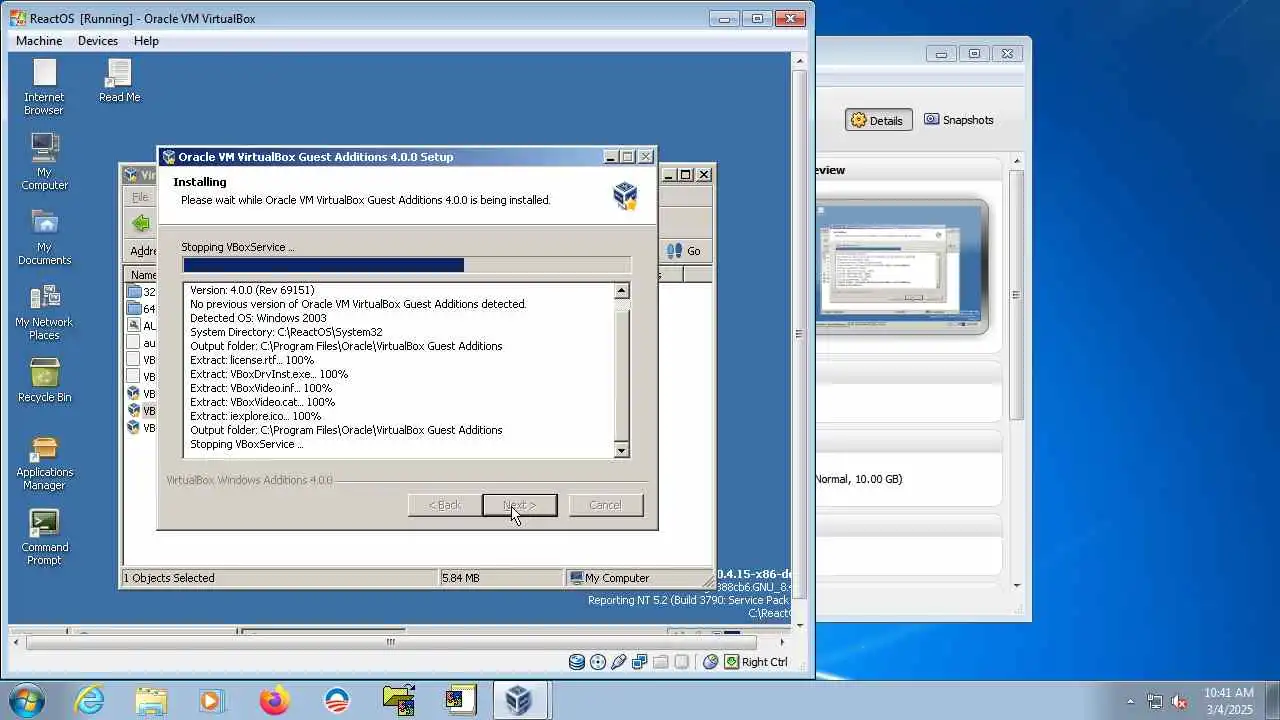This screenshot has height=720, width=1280.
Task: Launch Command Prompt desktop icon
Action: (44, 537)
